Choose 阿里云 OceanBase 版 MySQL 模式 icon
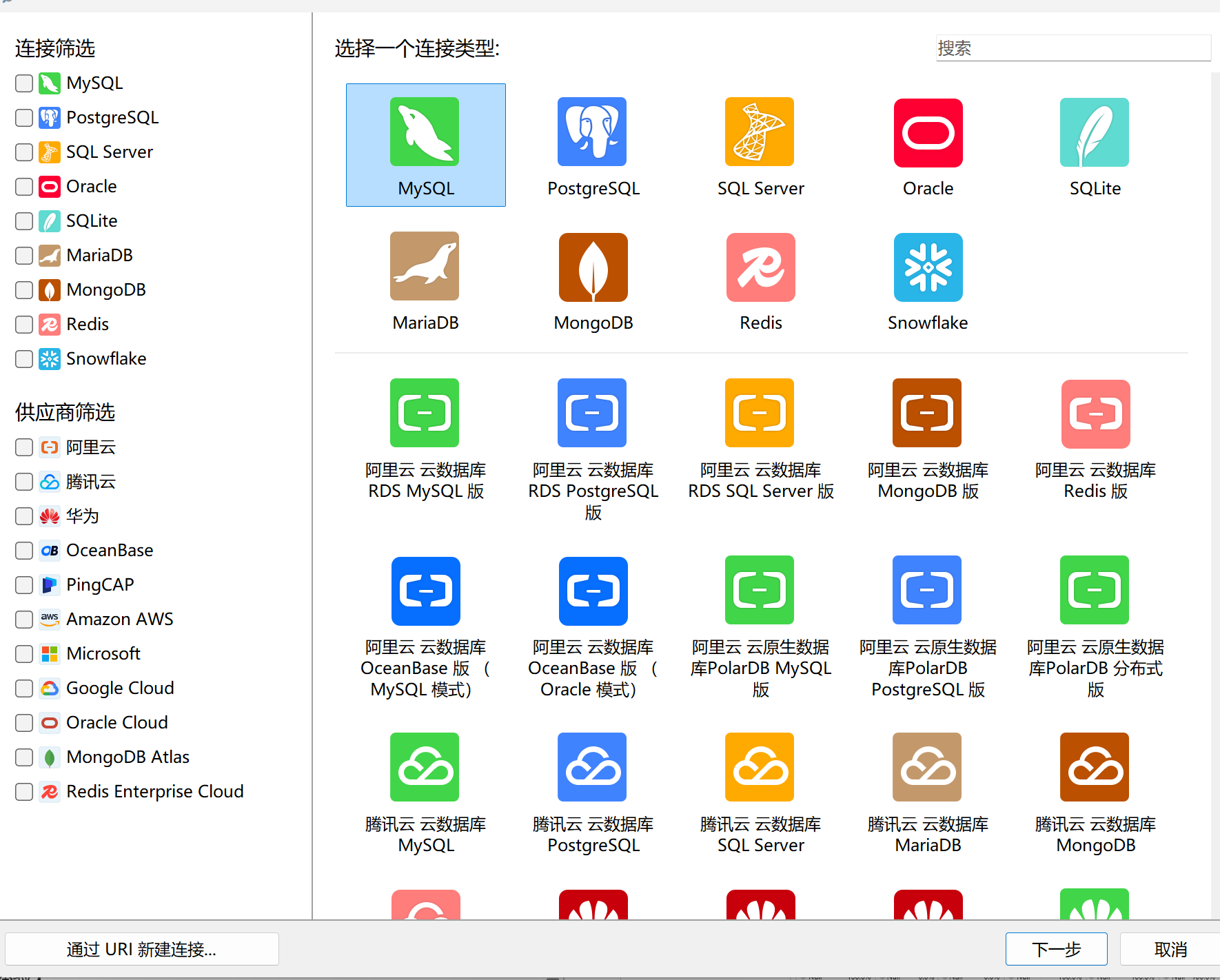This screenshot has width=1220, height=980. pos(426,591)
